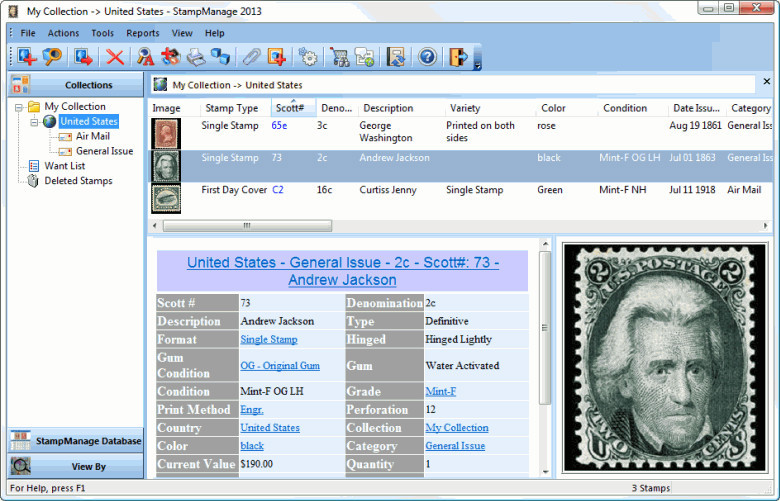
Task: Click the Curtiss Jenny stamp thumbnail
Action: click(166, 199)
